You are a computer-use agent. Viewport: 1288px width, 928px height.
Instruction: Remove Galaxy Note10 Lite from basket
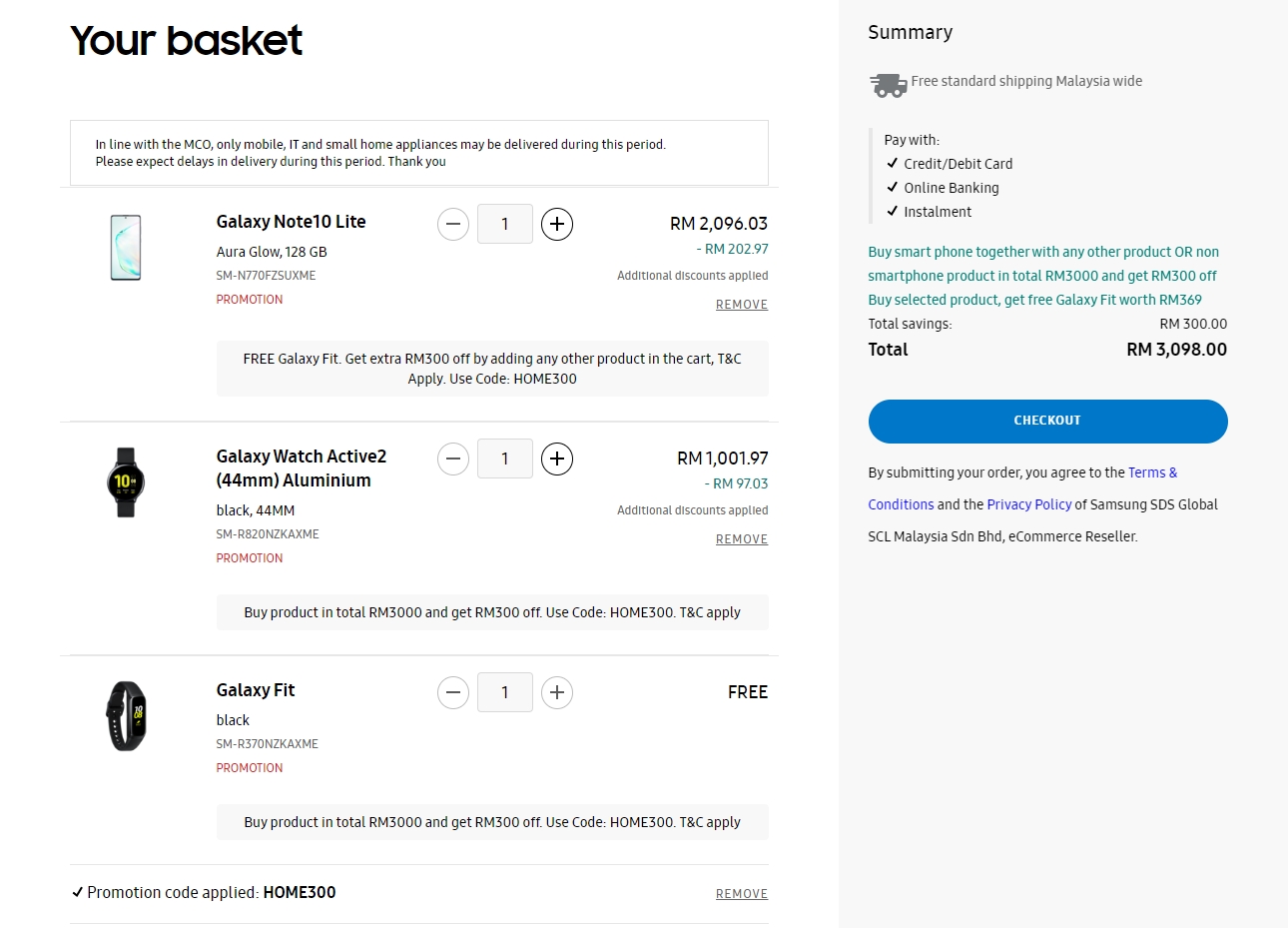click(741, 305)
